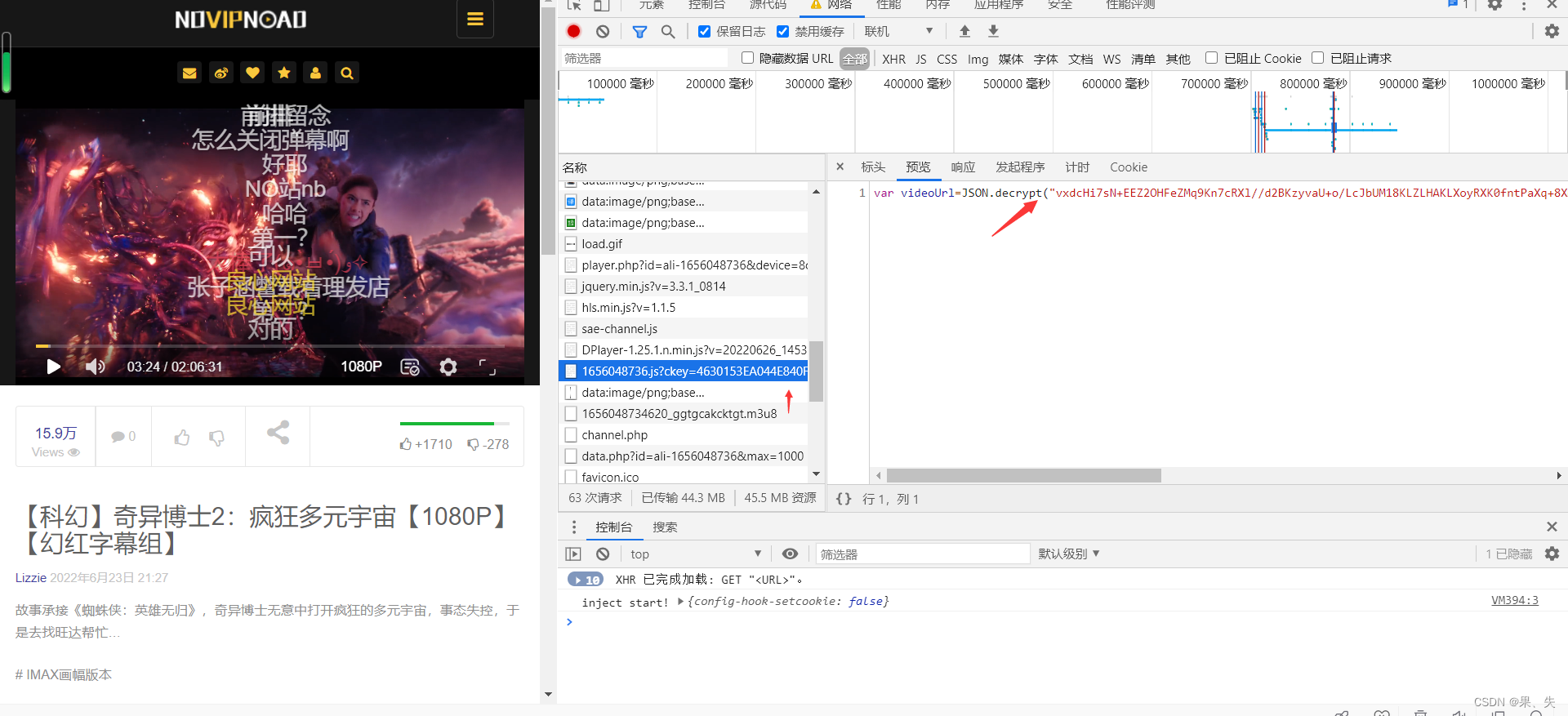
Task: Switch to 计时 tab
Action: 1077,167
